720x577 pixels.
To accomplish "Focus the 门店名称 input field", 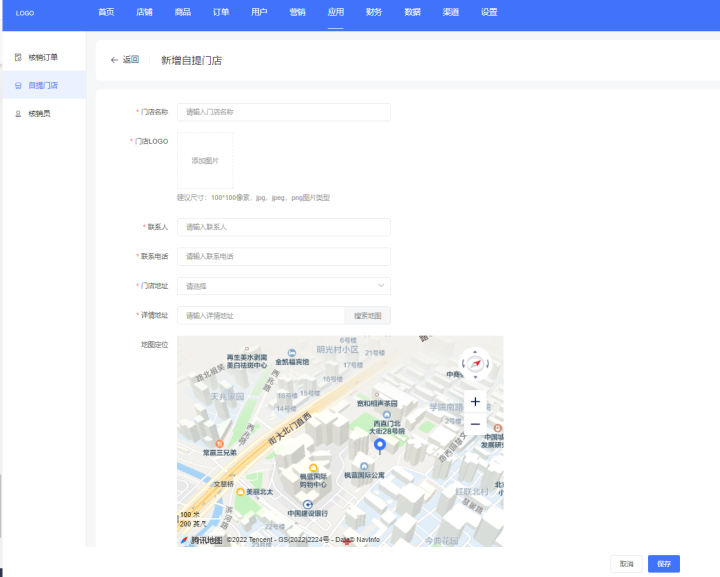I will (x=284, y=112).
